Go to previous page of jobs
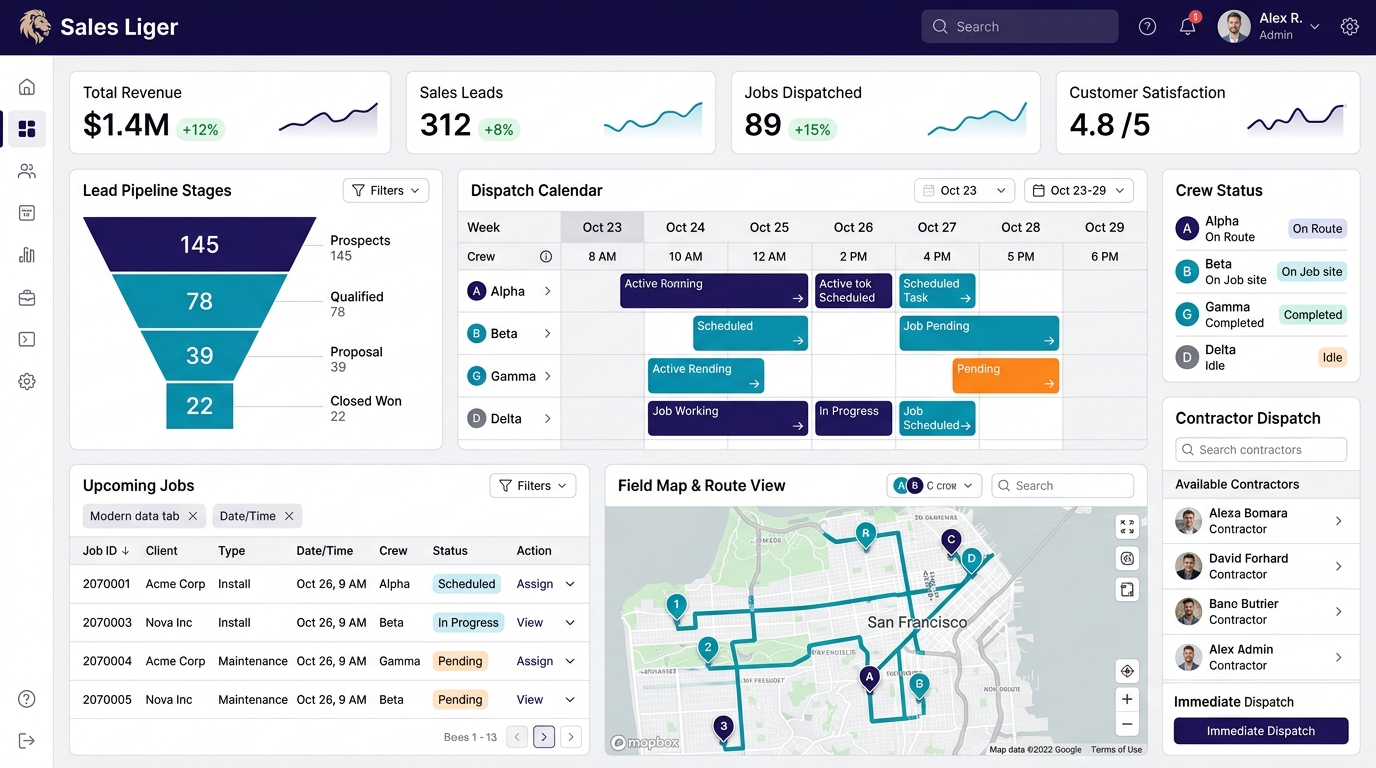1376x768 pixels. pos(517,737)
